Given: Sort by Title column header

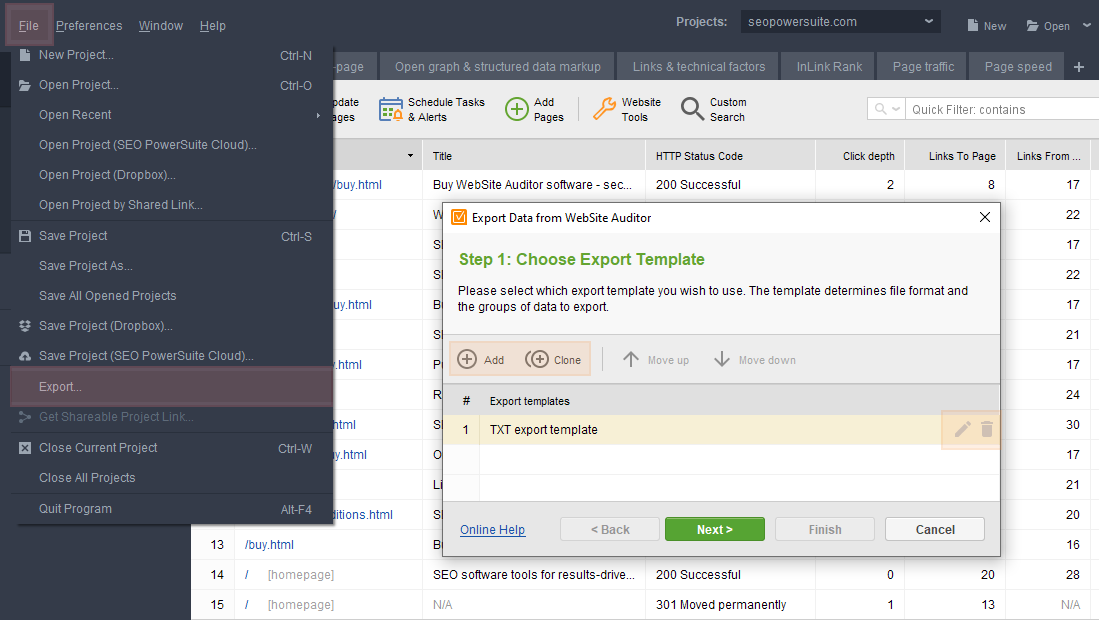Looking at the screenshot, I should tap(533, 156).
